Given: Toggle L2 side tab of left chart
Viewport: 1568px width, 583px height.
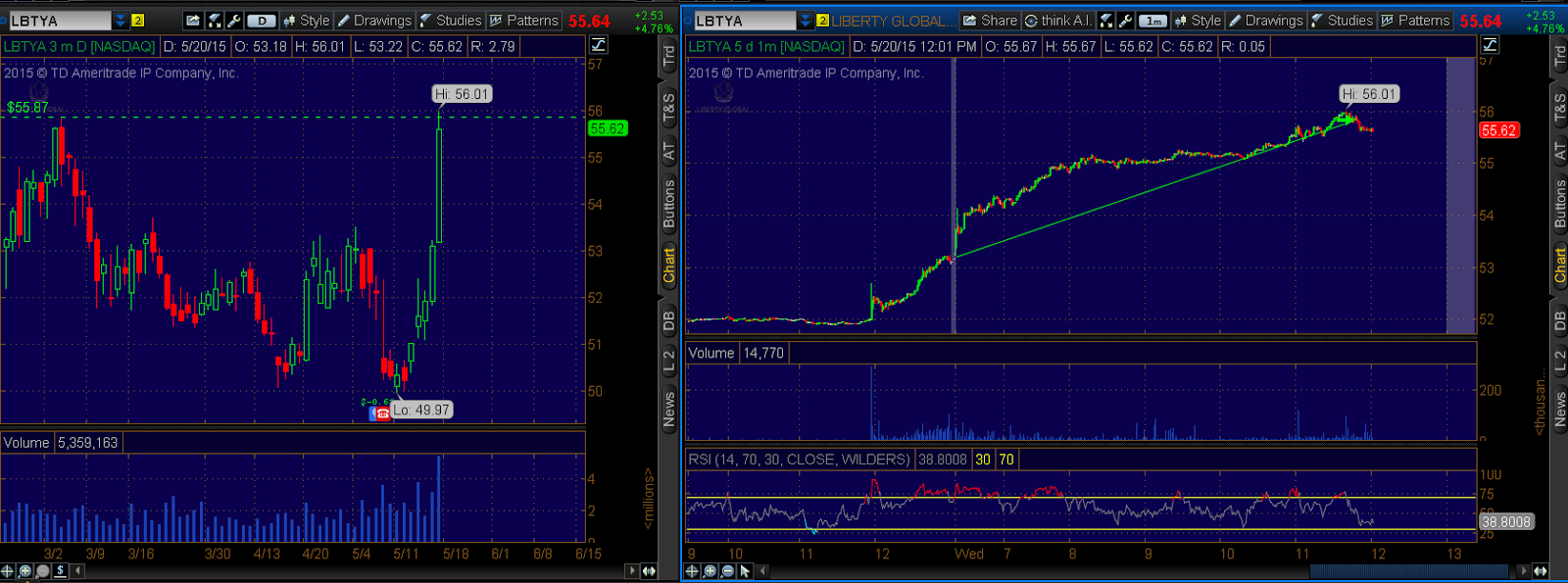Looking at the screenshot, I should pyautogui.click(x=669, y=361).
